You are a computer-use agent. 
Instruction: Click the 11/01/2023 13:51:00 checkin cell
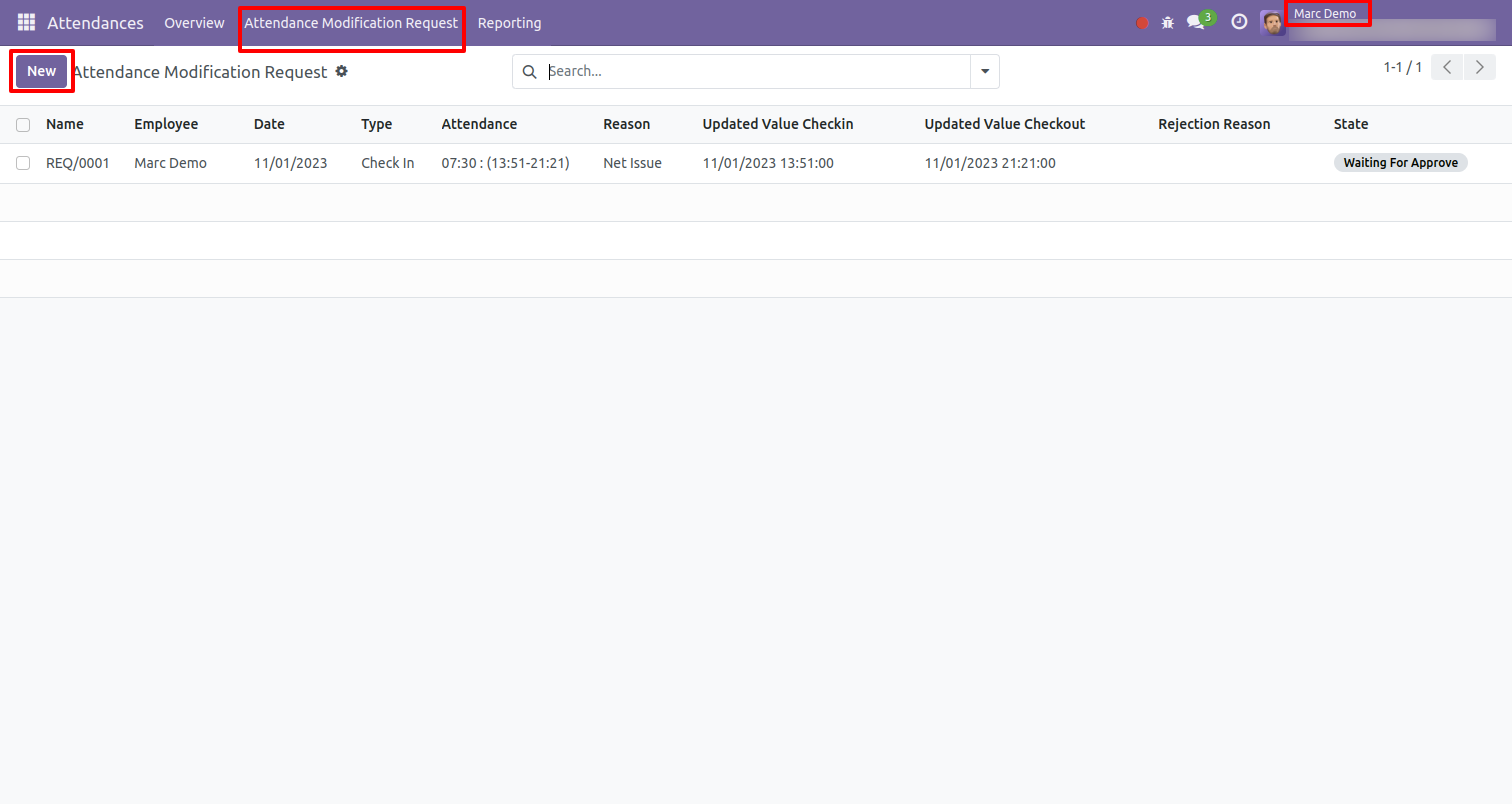point(768,163)
